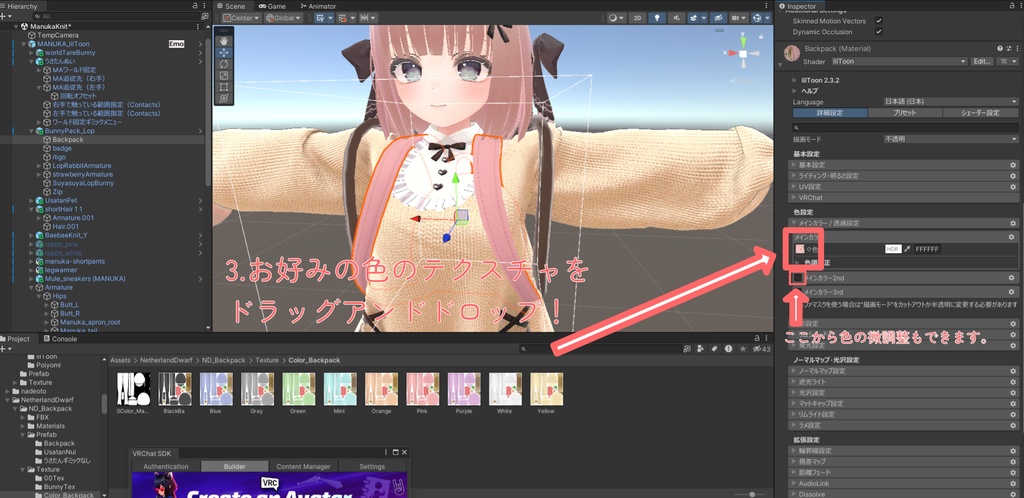The height and width of the screenshot is (498, 1024).
Task: Toggle 2D view mode in Scene
Action: tap(637, 18)
